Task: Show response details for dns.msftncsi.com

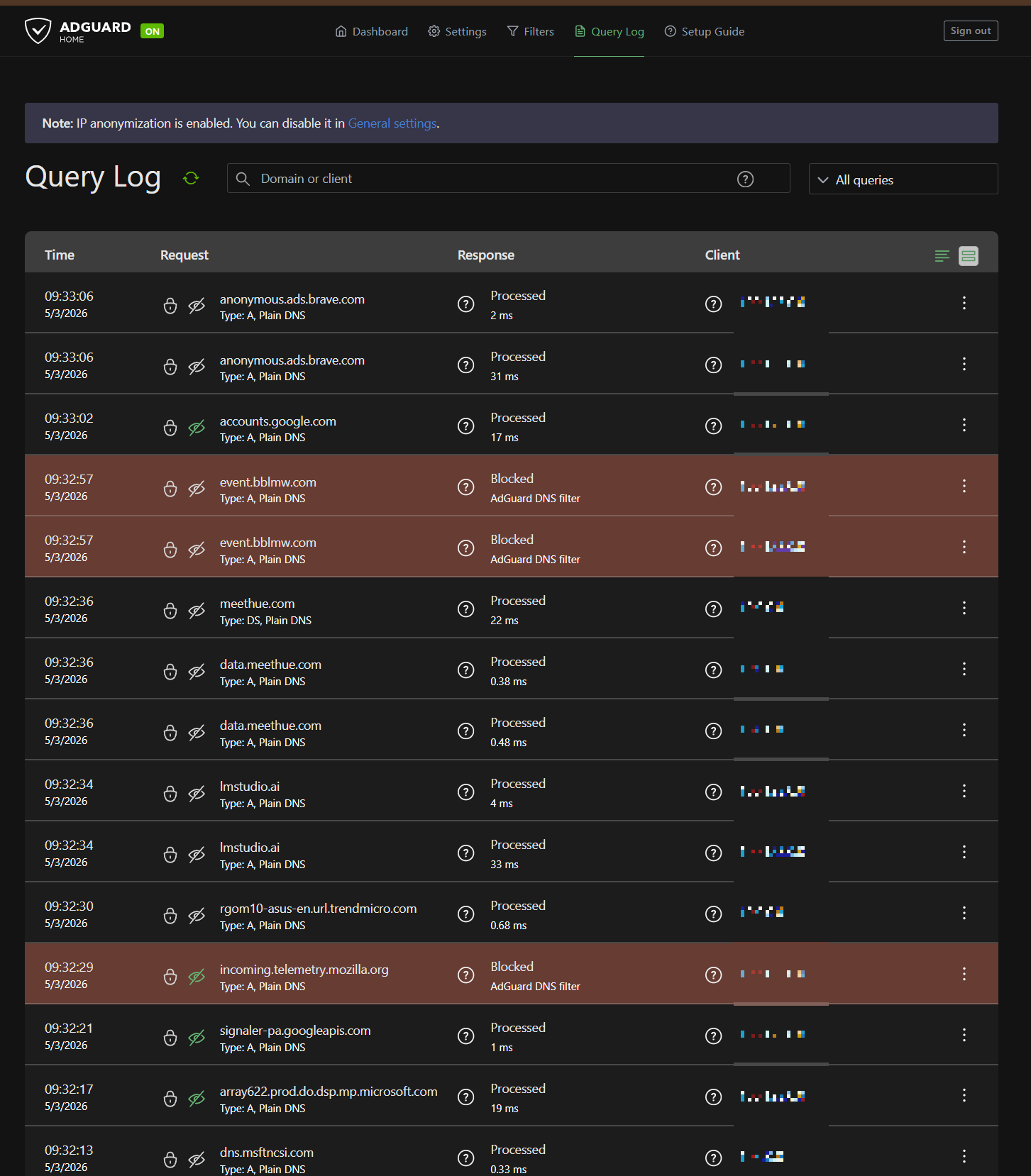Action: point(465,1158)
